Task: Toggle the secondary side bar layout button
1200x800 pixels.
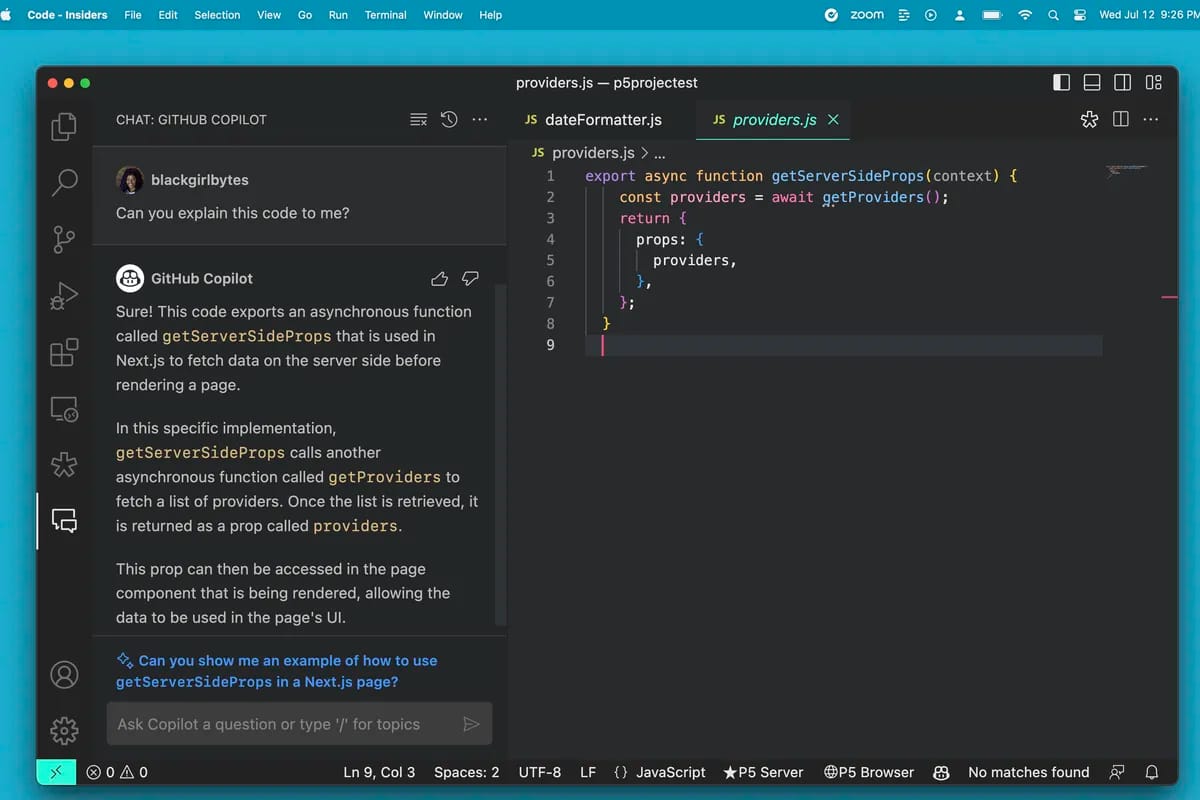Action: click(x=1122, y=83)
